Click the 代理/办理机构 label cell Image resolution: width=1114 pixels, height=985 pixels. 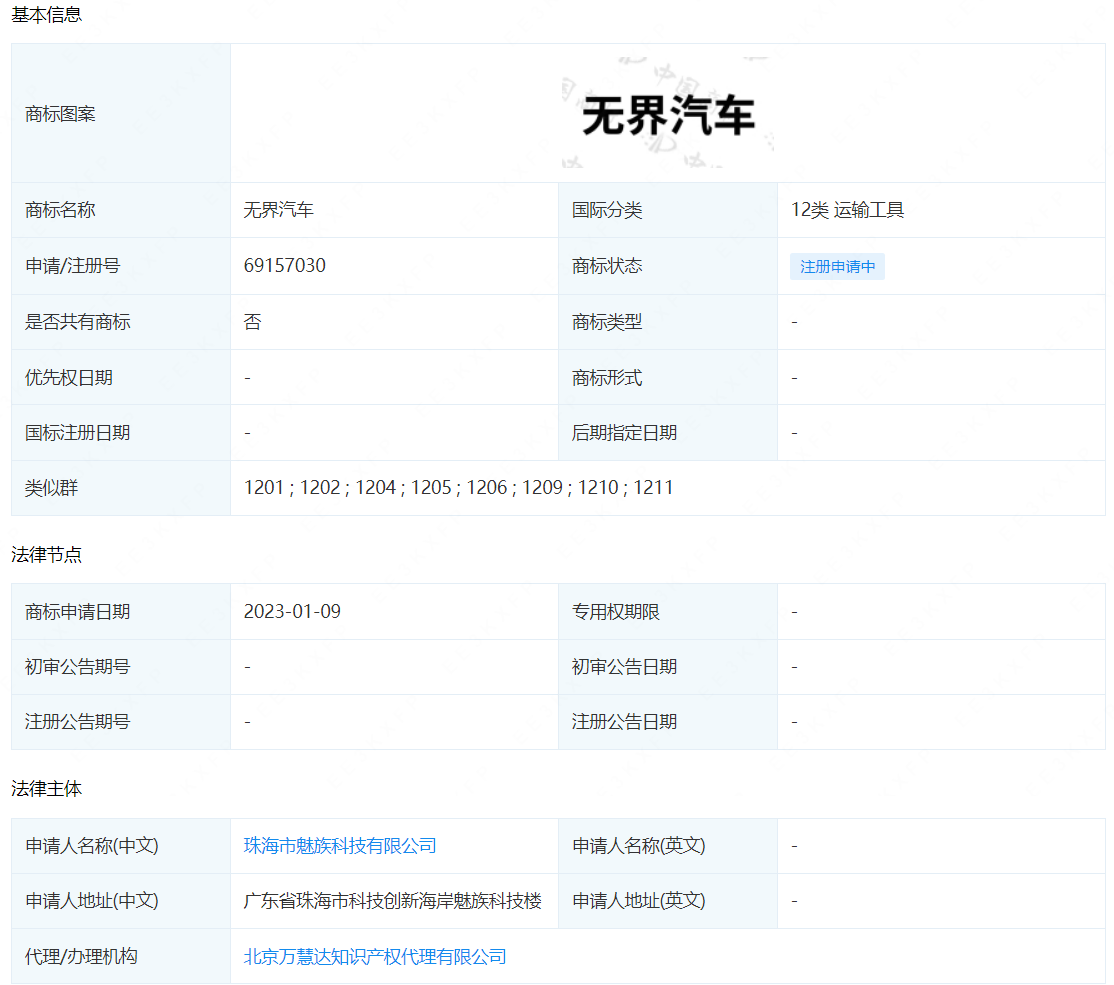point(81,957)
